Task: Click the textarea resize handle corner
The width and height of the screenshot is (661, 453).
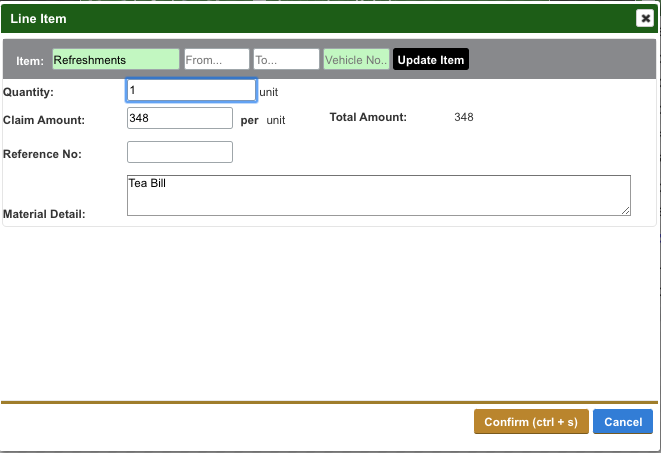Action: click(x=626, y=210)
